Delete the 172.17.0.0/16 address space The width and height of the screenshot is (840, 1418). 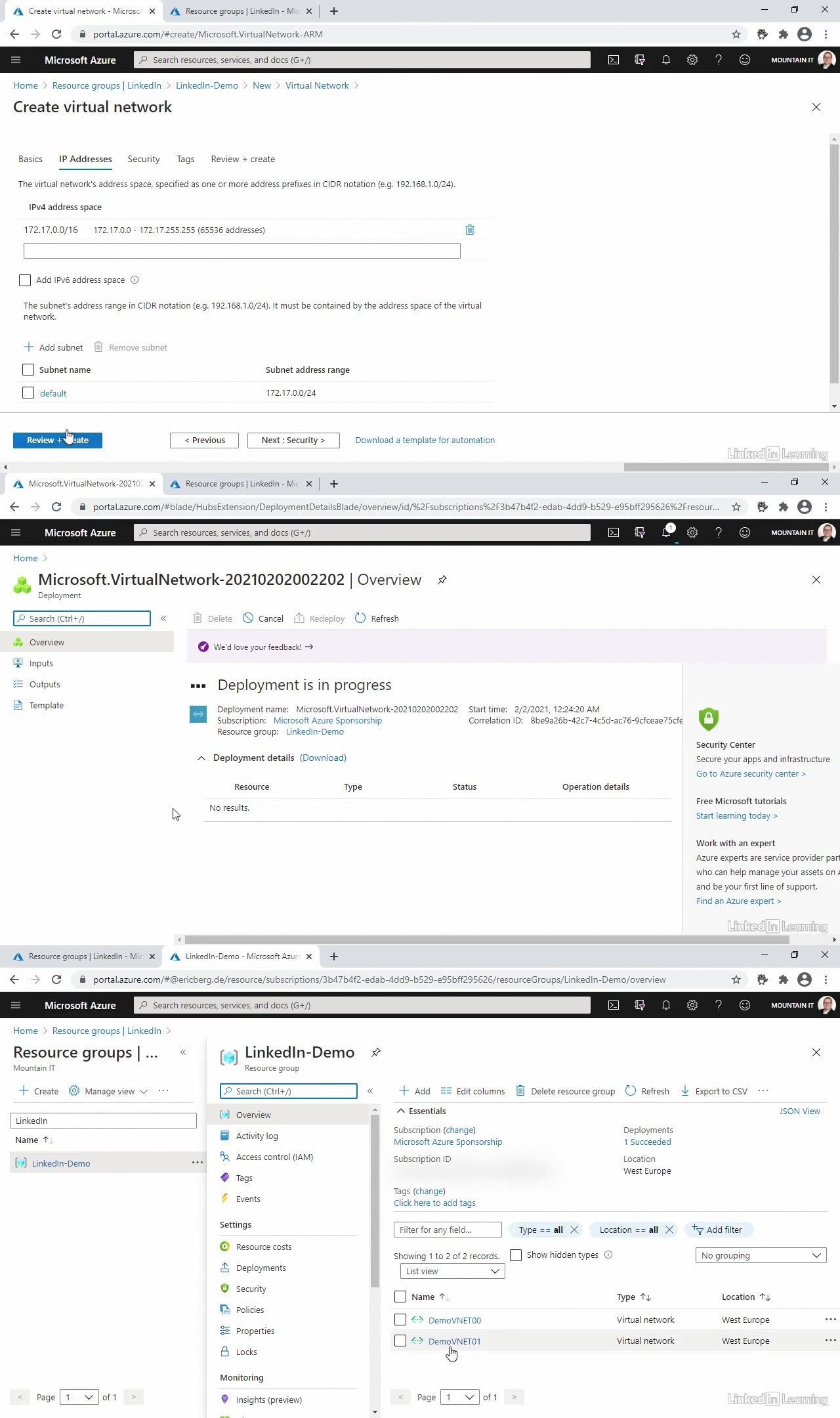click(x=469, y=230)
